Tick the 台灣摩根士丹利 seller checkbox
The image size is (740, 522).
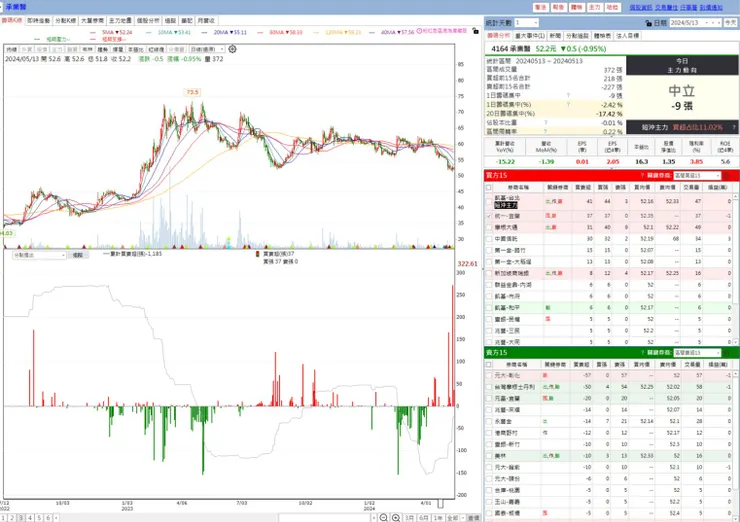pos(489,387)
